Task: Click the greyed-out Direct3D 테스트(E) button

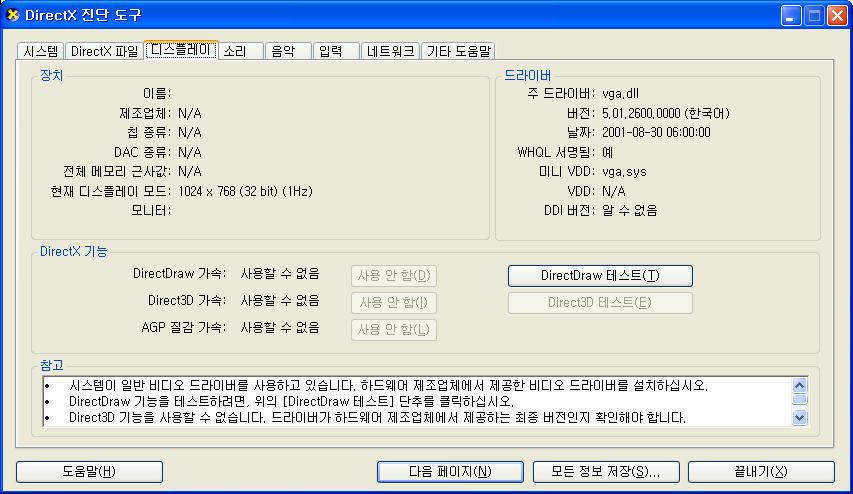Action: click(x=600, y=303)
